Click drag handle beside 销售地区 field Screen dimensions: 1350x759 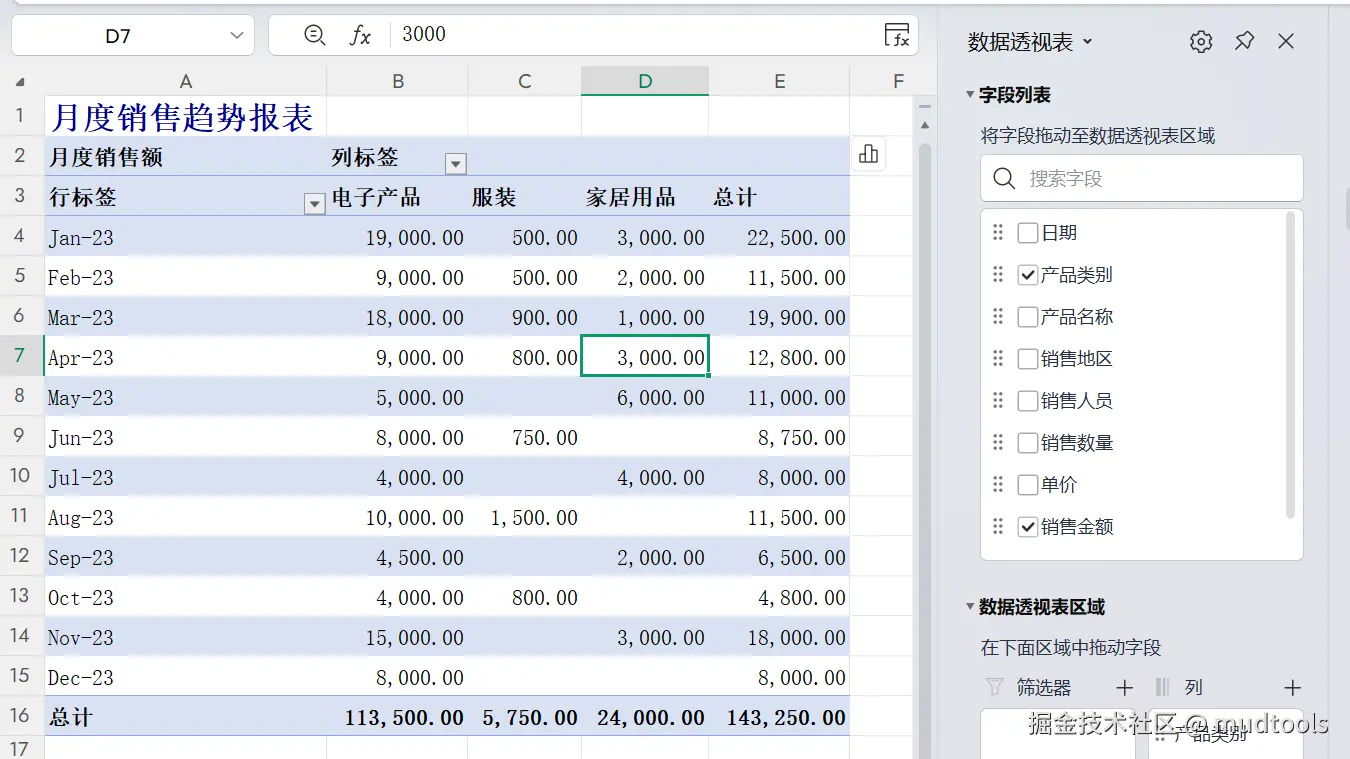point(997,359)
